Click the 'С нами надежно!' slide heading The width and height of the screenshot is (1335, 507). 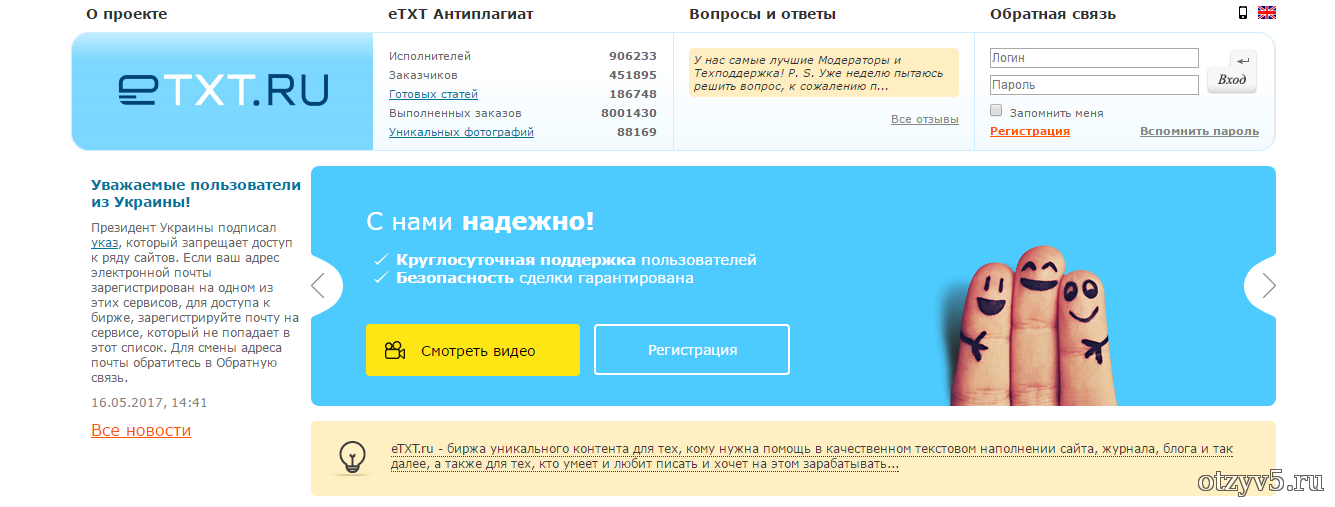[481, 222]
